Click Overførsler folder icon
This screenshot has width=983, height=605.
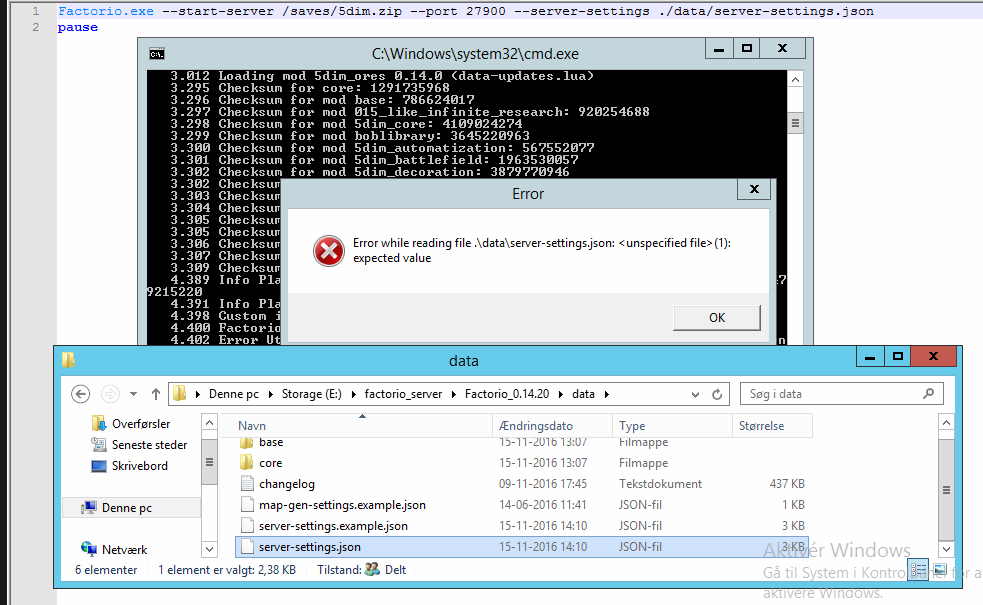coord(98,423)
